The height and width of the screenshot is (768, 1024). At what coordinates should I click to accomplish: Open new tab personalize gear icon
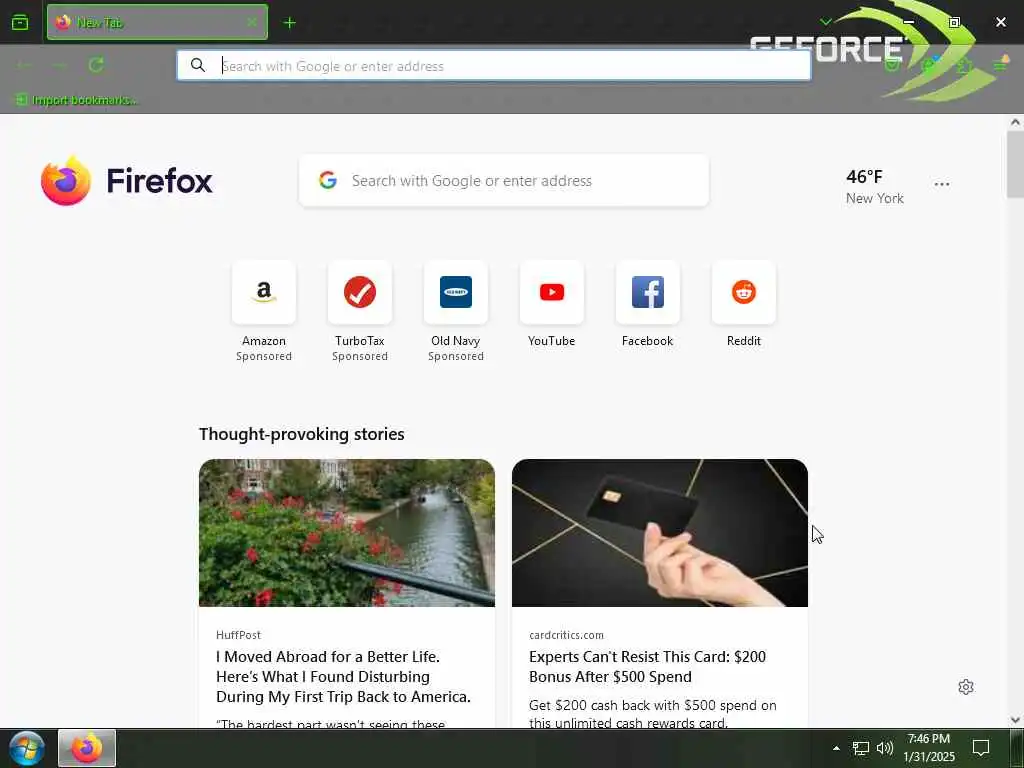pos(966,687)
